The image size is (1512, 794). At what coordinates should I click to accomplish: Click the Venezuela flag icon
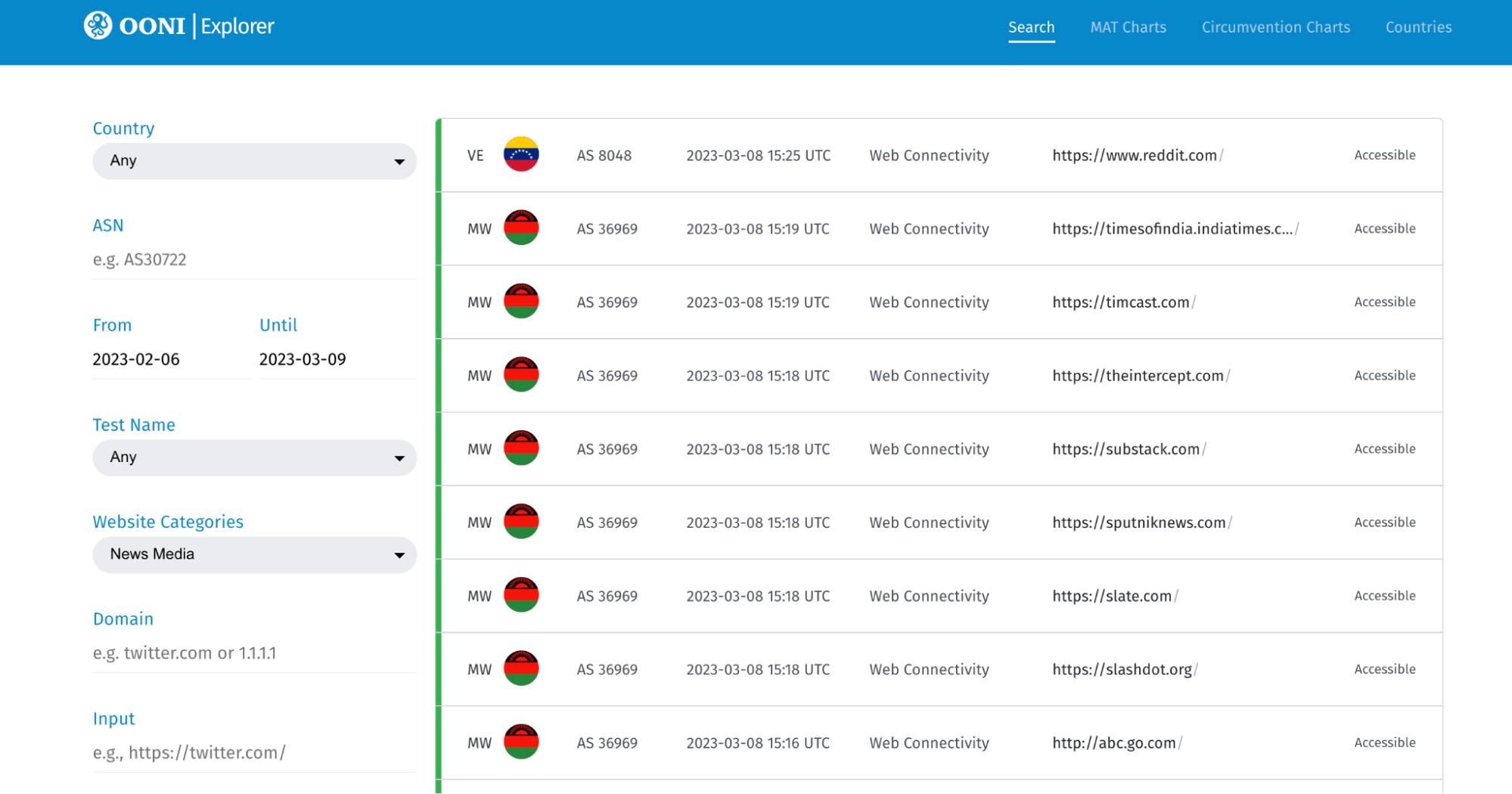point(521,155)
